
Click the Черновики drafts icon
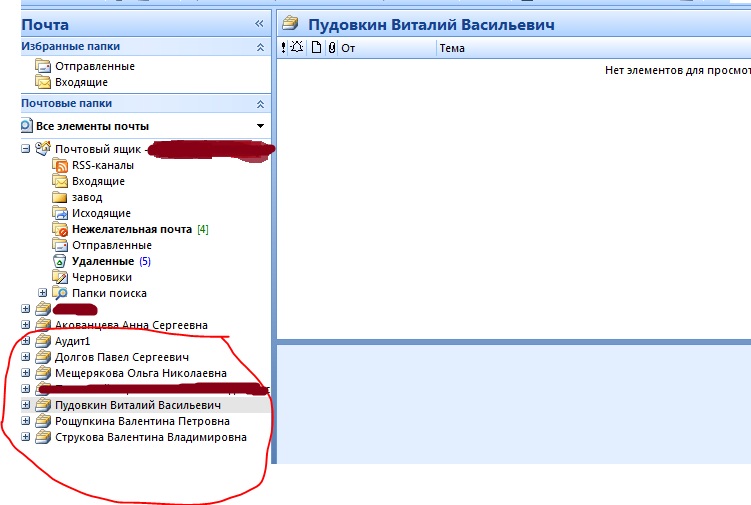[x=60, y=277]
